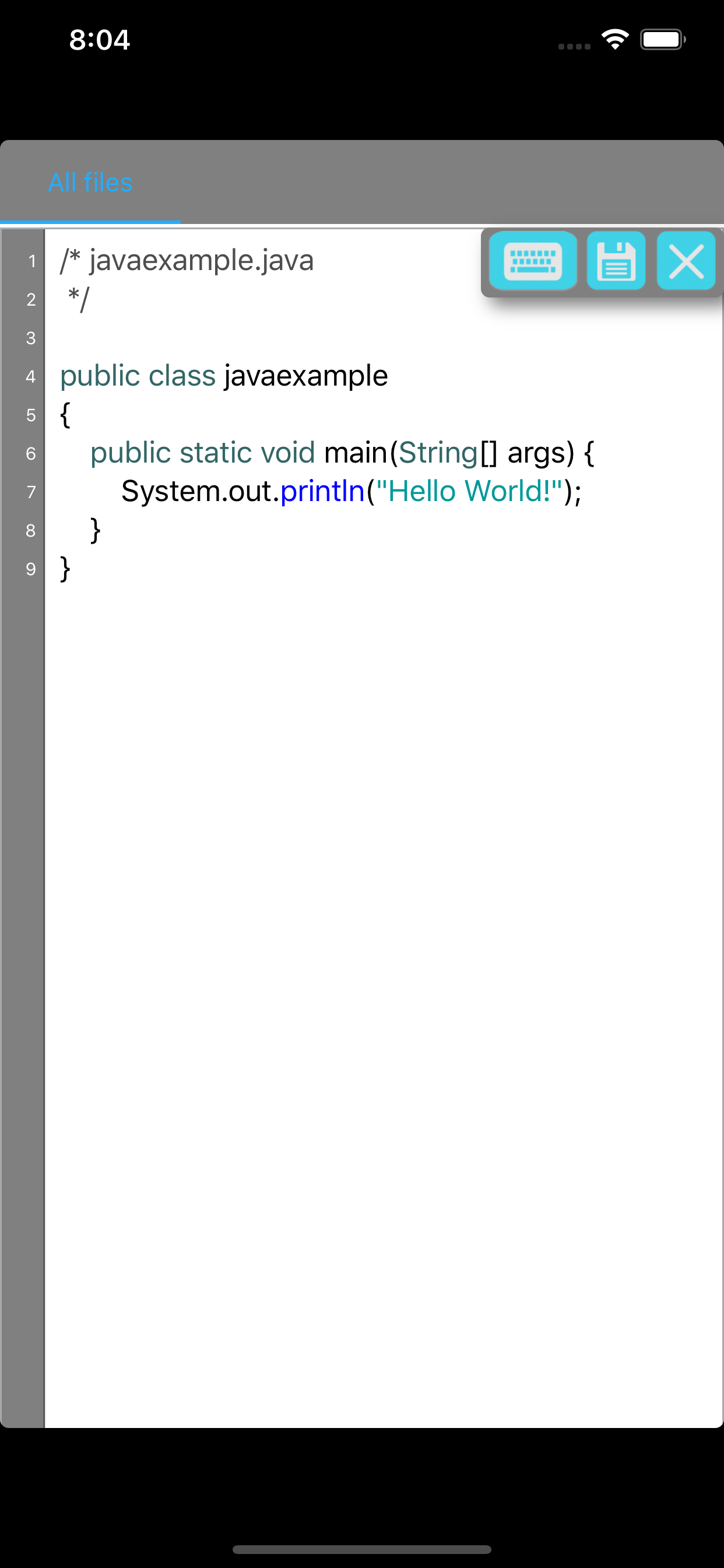Toggle the on-screen keyboard icon

coord(533,261)
